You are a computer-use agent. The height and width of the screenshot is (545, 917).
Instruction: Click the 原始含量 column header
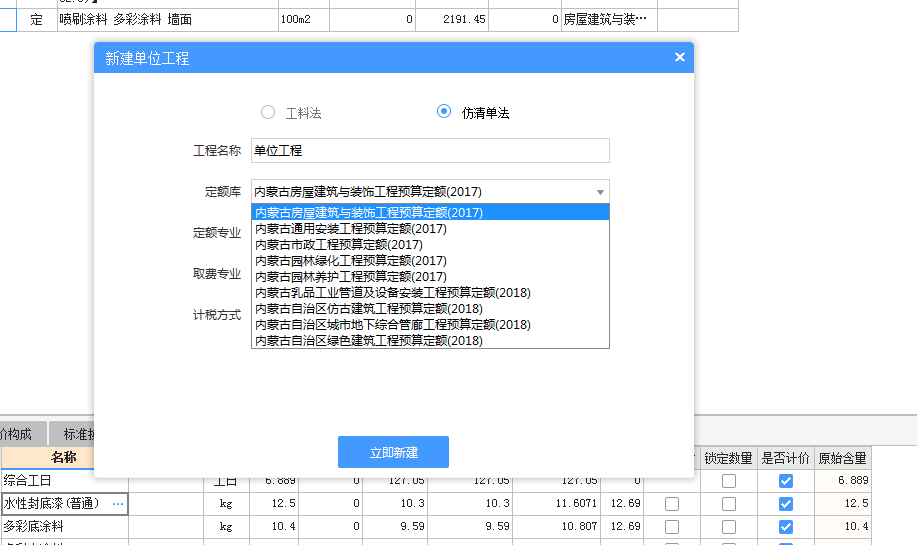[842, 458]
